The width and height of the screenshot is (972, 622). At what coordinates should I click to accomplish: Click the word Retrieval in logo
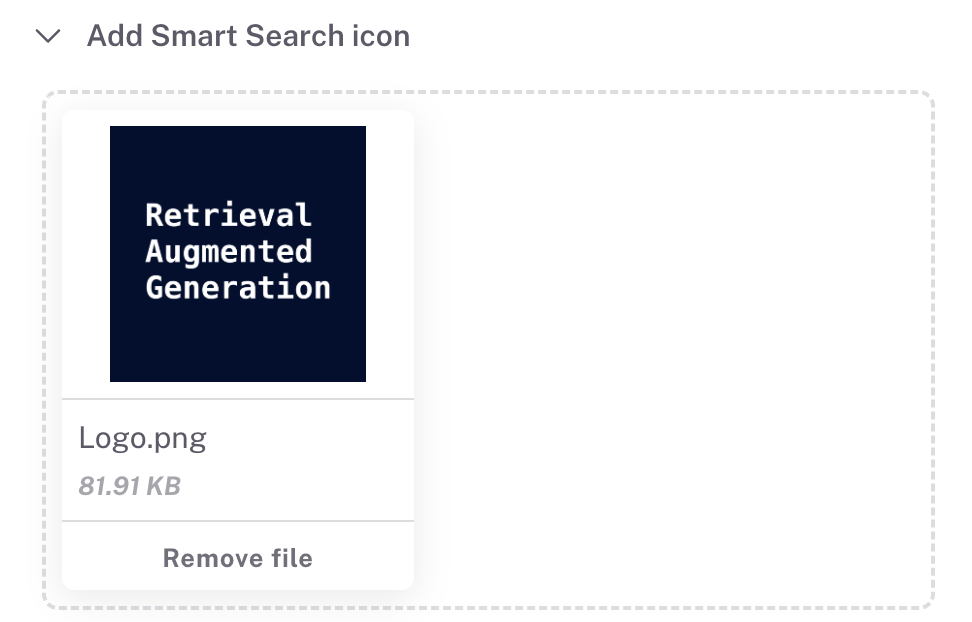tap(229, 215)
